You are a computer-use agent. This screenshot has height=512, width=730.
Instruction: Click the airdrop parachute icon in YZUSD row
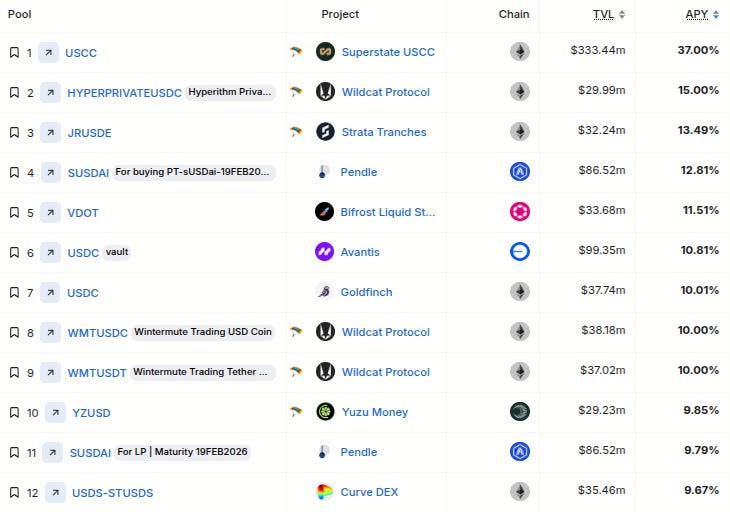(x=296, y=411)
